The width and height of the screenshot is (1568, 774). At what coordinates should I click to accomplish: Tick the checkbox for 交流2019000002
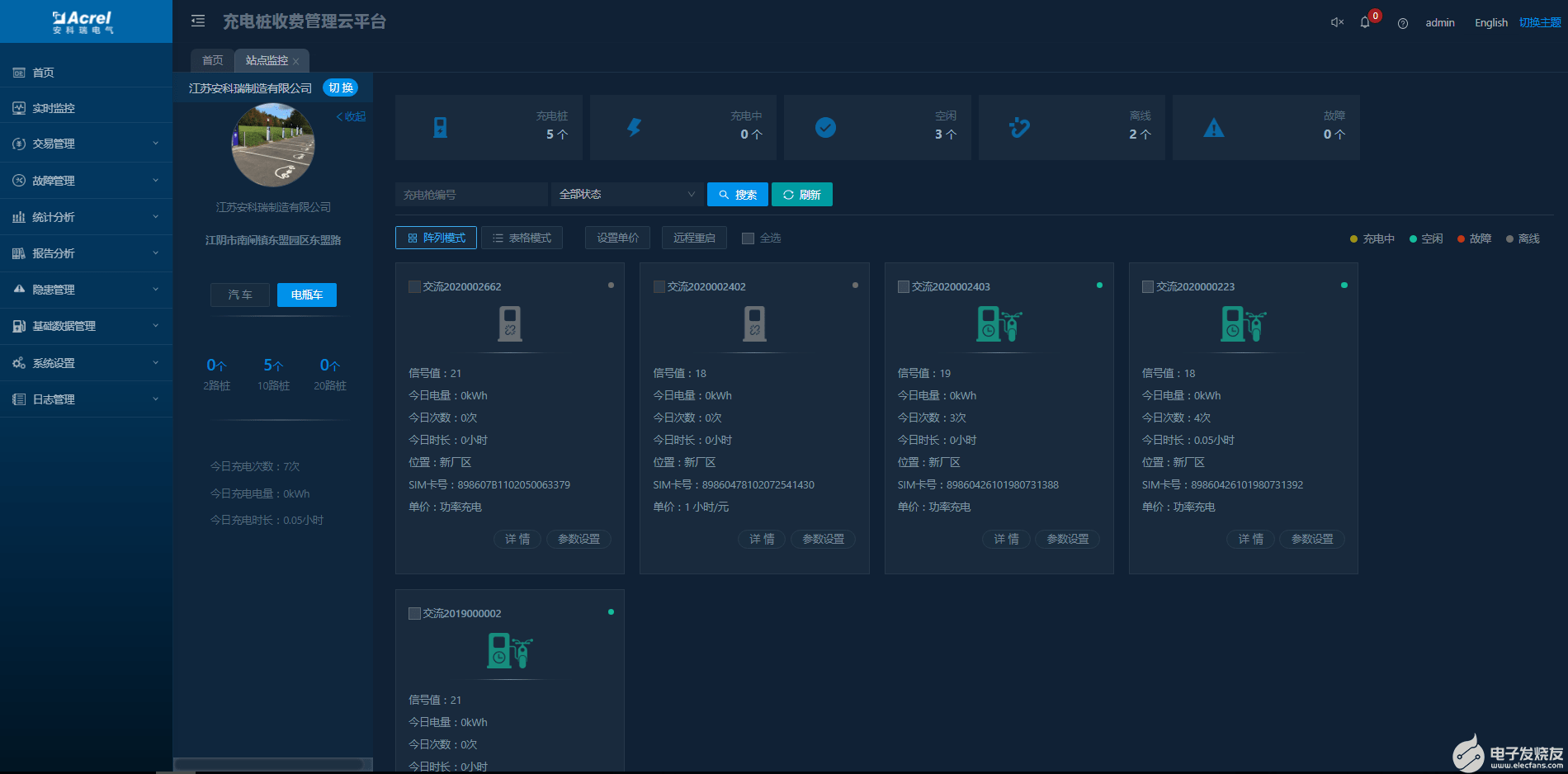pyautogui.click(x=415, y=613)
